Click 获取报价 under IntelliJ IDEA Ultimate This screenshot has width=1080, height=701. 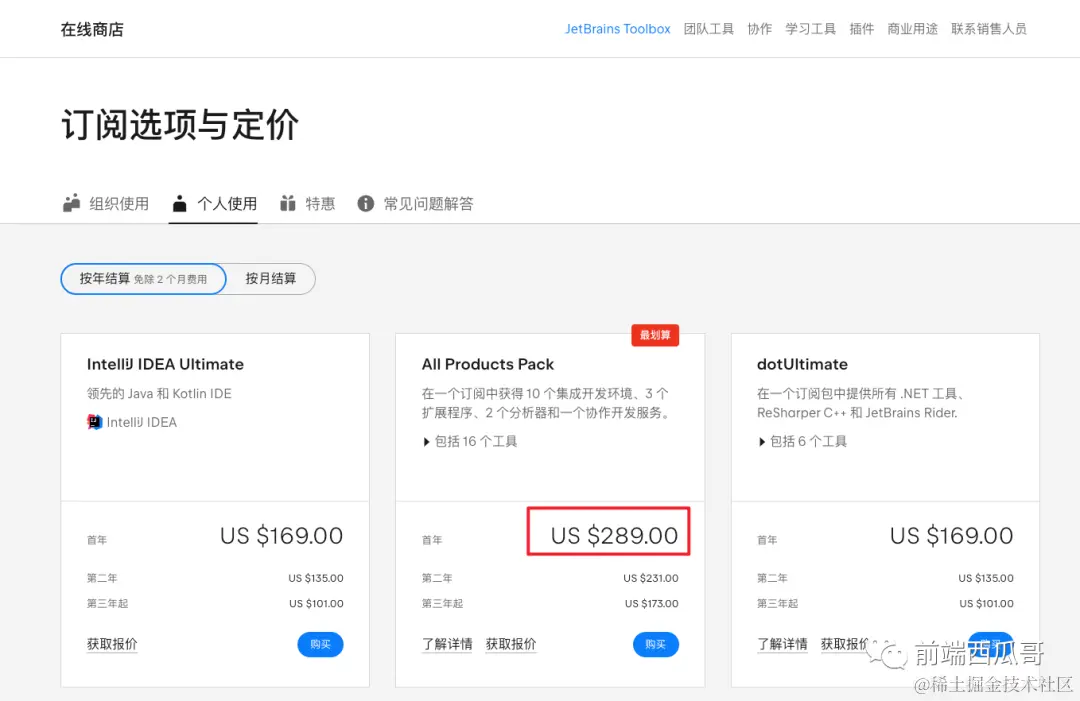(x=111, y=644)
